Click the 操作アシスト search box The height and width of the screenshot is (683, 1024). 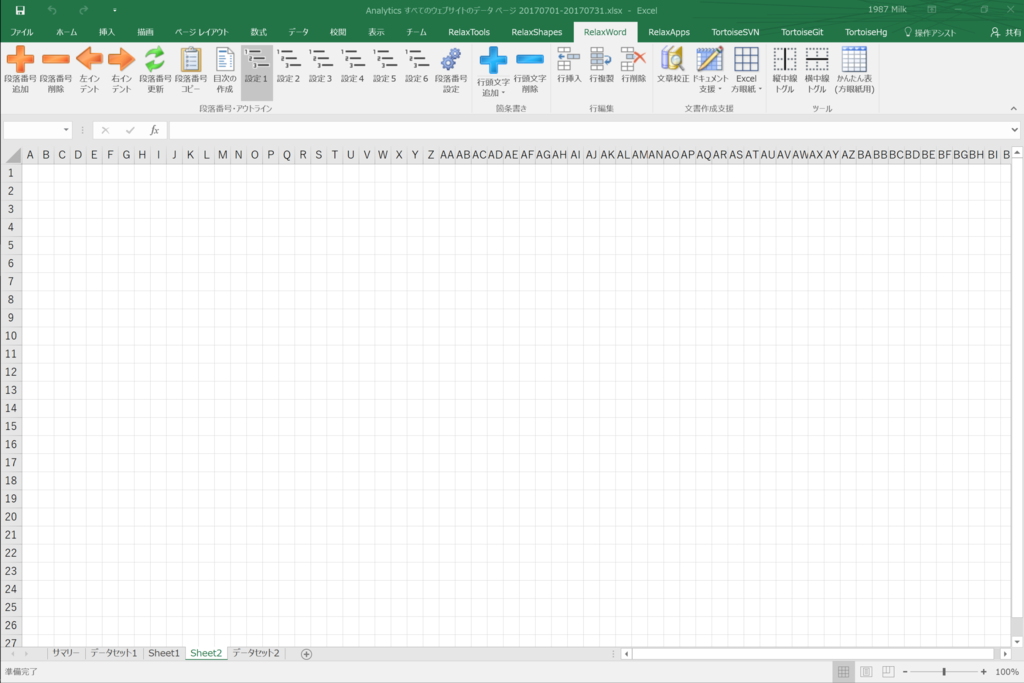[x=929, y=32]
